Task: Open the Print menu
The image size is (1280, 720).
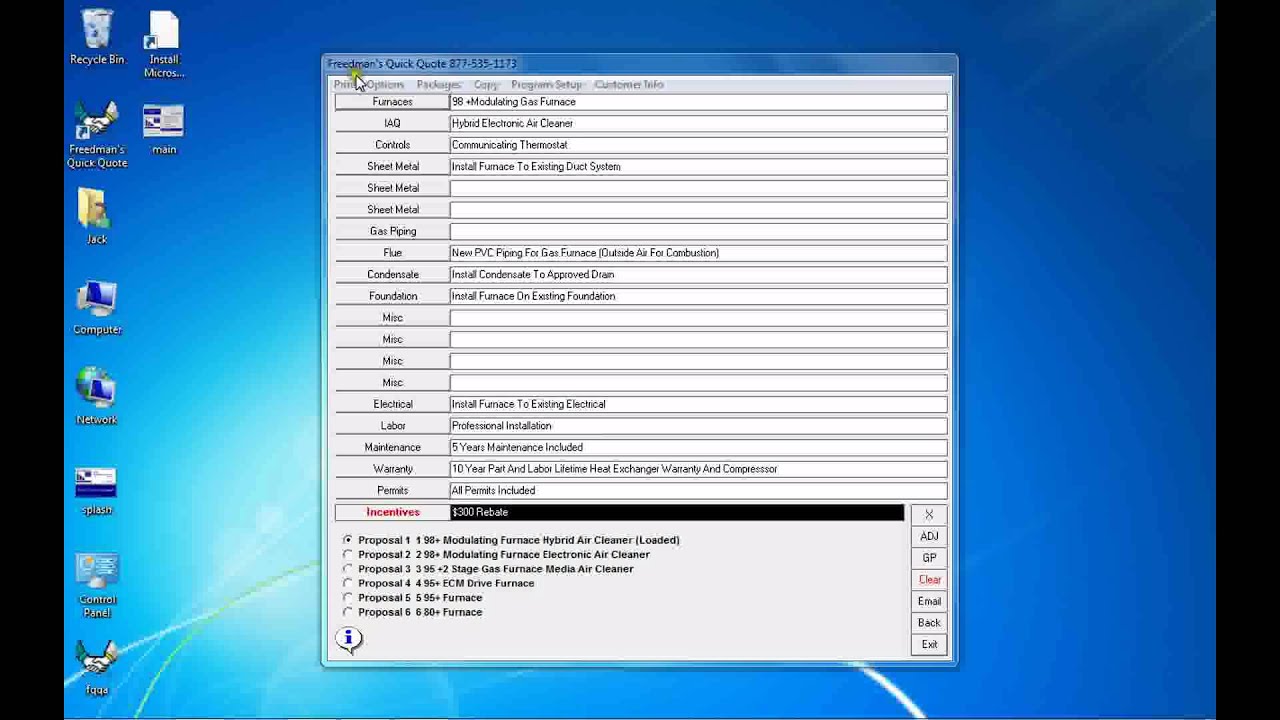Action: 343,85
